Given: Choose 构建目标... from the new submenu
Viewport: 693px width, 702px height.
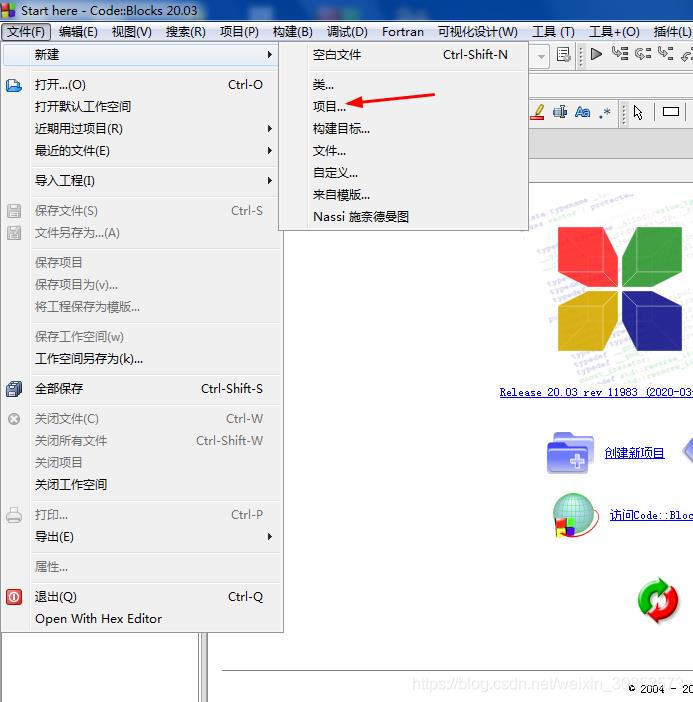Looking at the screenshot, I should tap(403, 128).
